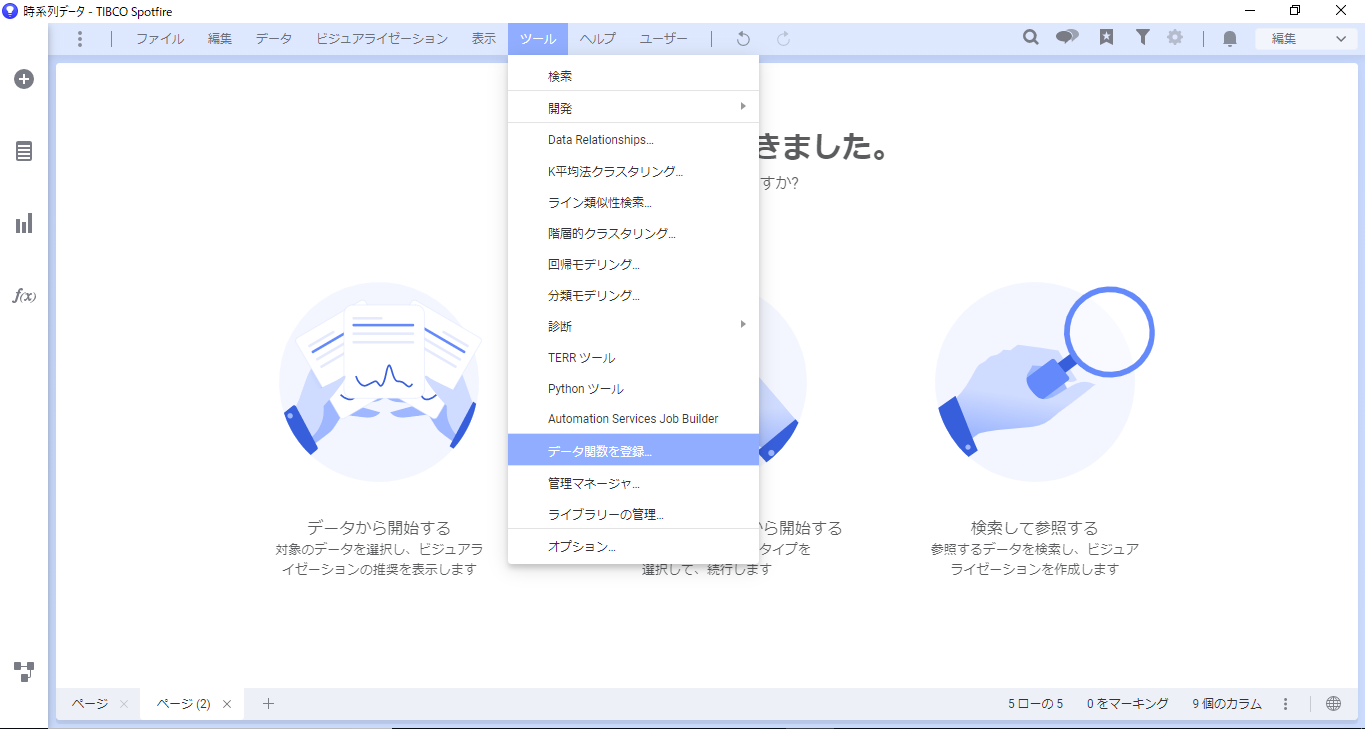Click the undo arrow
Screen dimensions: 1365x729
[x=743, y=39]
